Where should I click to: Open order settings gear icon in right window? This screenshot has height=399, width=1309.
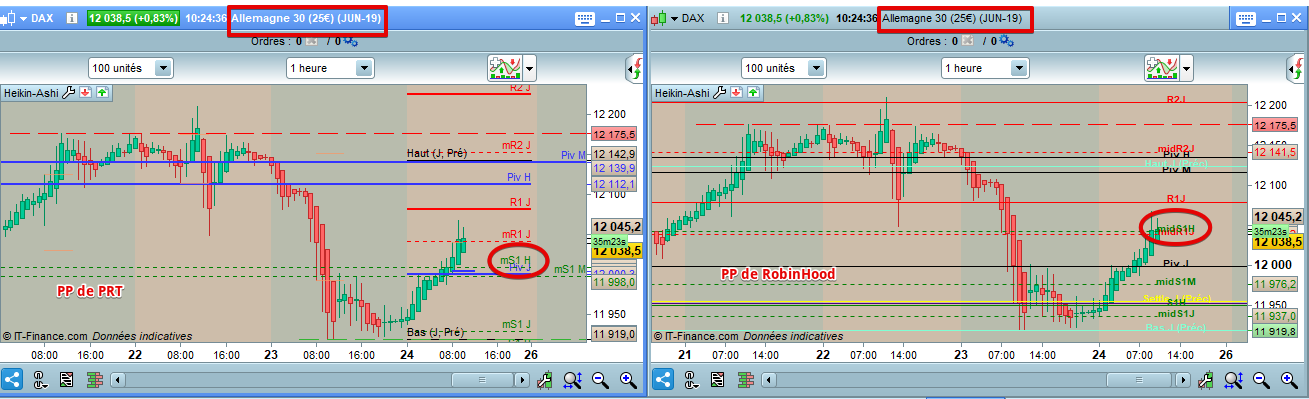pyautogui.click(x=1006, y=42)
